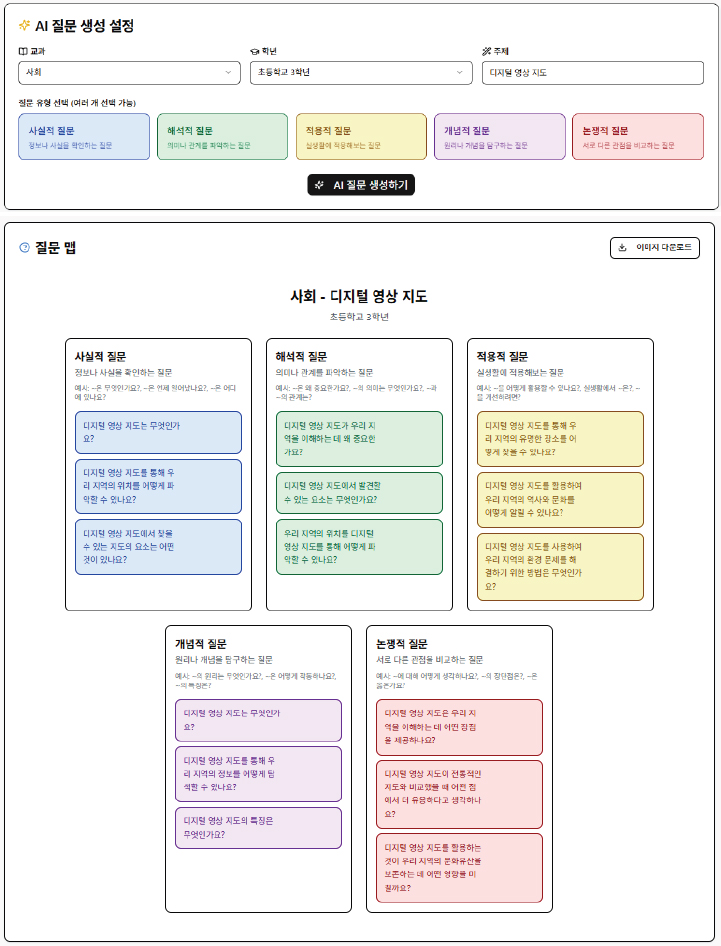Click first blue card in the 사실적 질문 column
Viewport: 721px width, 946px height.
tap(158, 432)
